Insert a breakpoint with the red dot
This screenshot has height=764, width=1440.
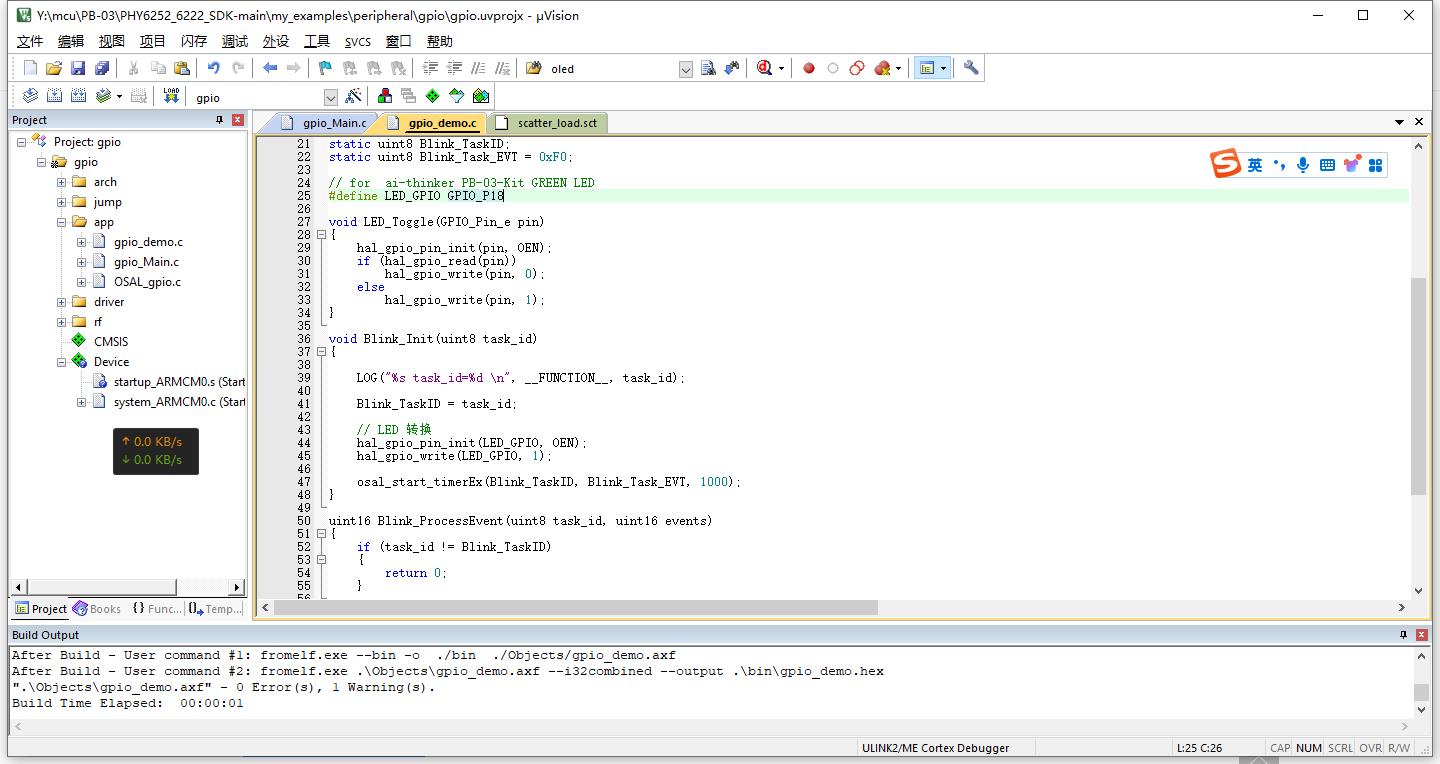pos(809,68)
